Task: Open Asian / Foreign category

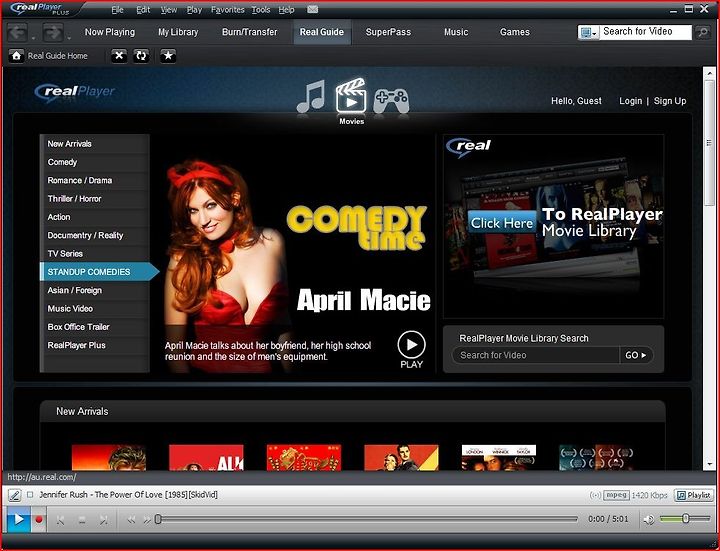Action: [95, 290]
